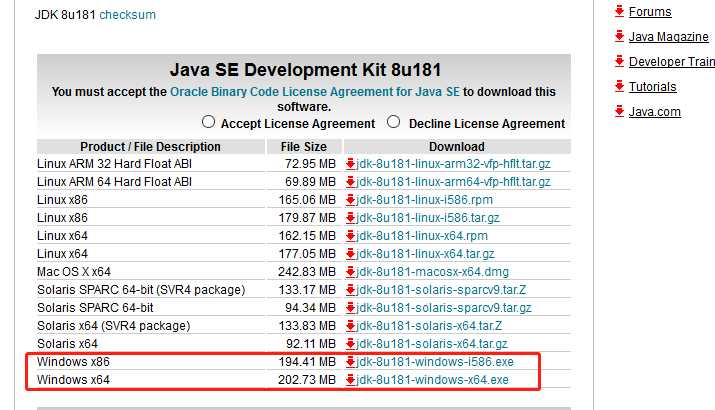Image resolution: width=715 pixels, height=410 pixels.
Task: Download jdk-8u181-linux-i586.rpm file link
Action: click(425, 200)
